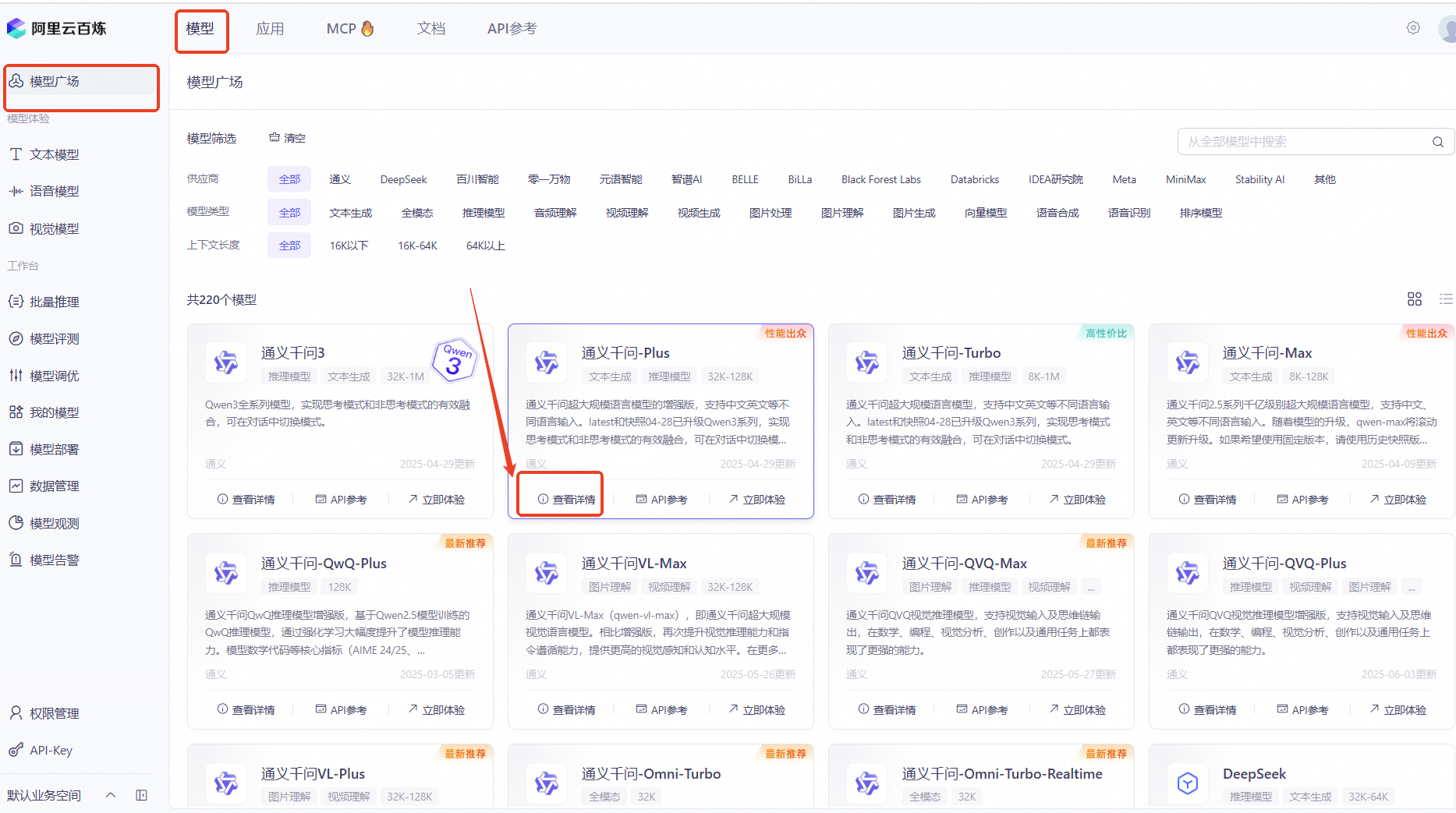Click the search magnifier icon
The width and height of the screenshot is (1456, 813).
[x=1438, y=142]
